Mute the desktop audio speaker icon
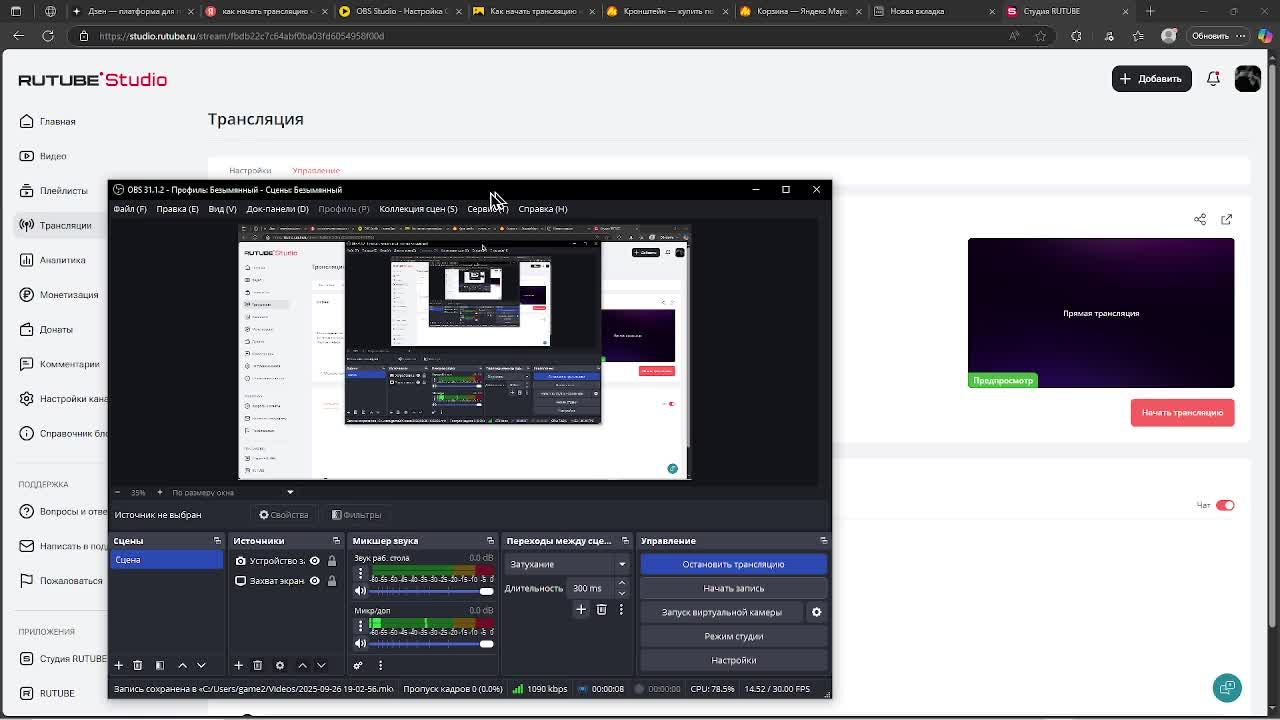This screenshot has width=1280, height=720. click(360, 590)
